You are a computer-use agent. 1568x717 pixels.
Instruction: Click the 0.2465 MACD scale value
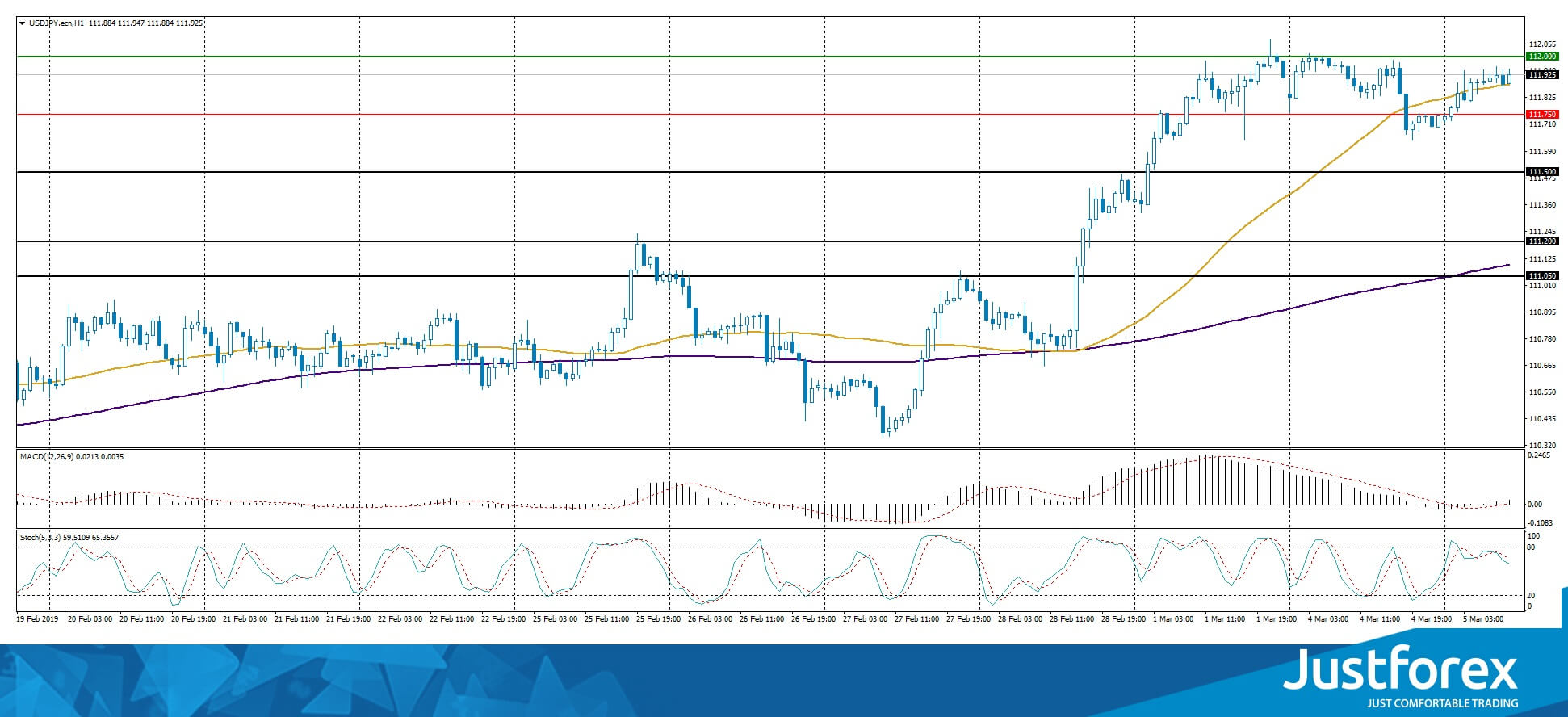click(x=1540, y=455)
